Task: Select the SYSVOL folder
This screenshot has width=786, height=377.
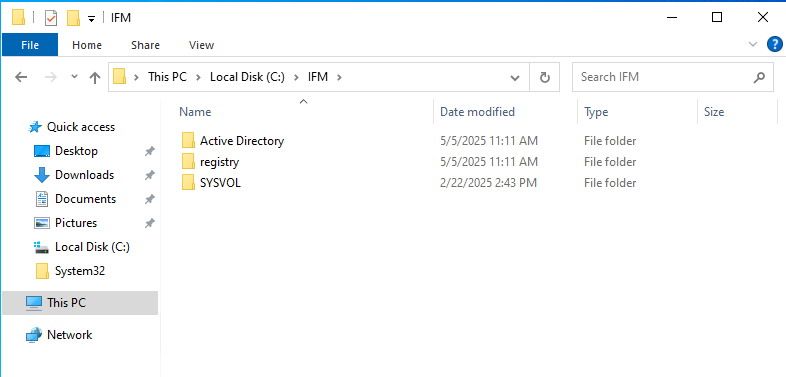Action: pos(220,183)
